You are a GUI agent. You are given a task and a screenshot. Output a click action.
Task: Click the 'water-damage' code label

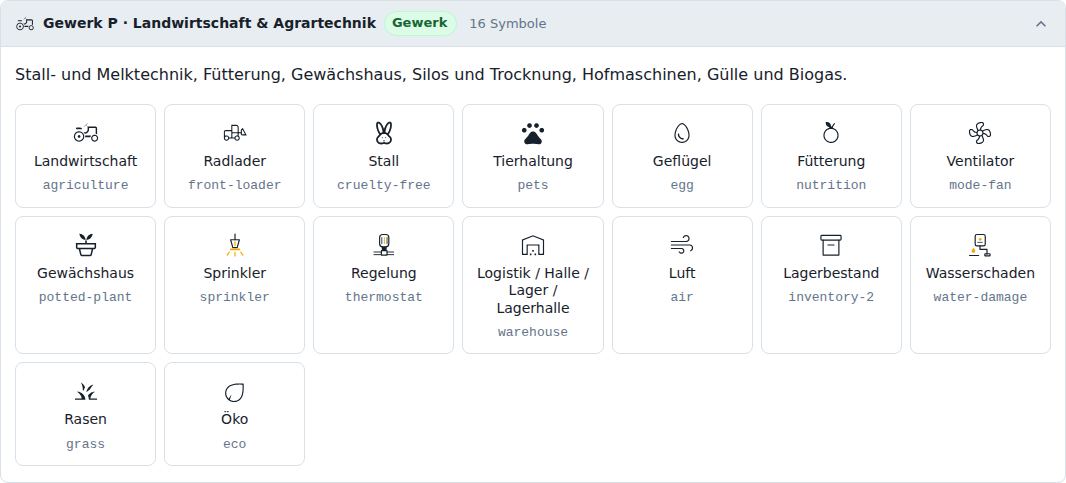pos(980,297)
